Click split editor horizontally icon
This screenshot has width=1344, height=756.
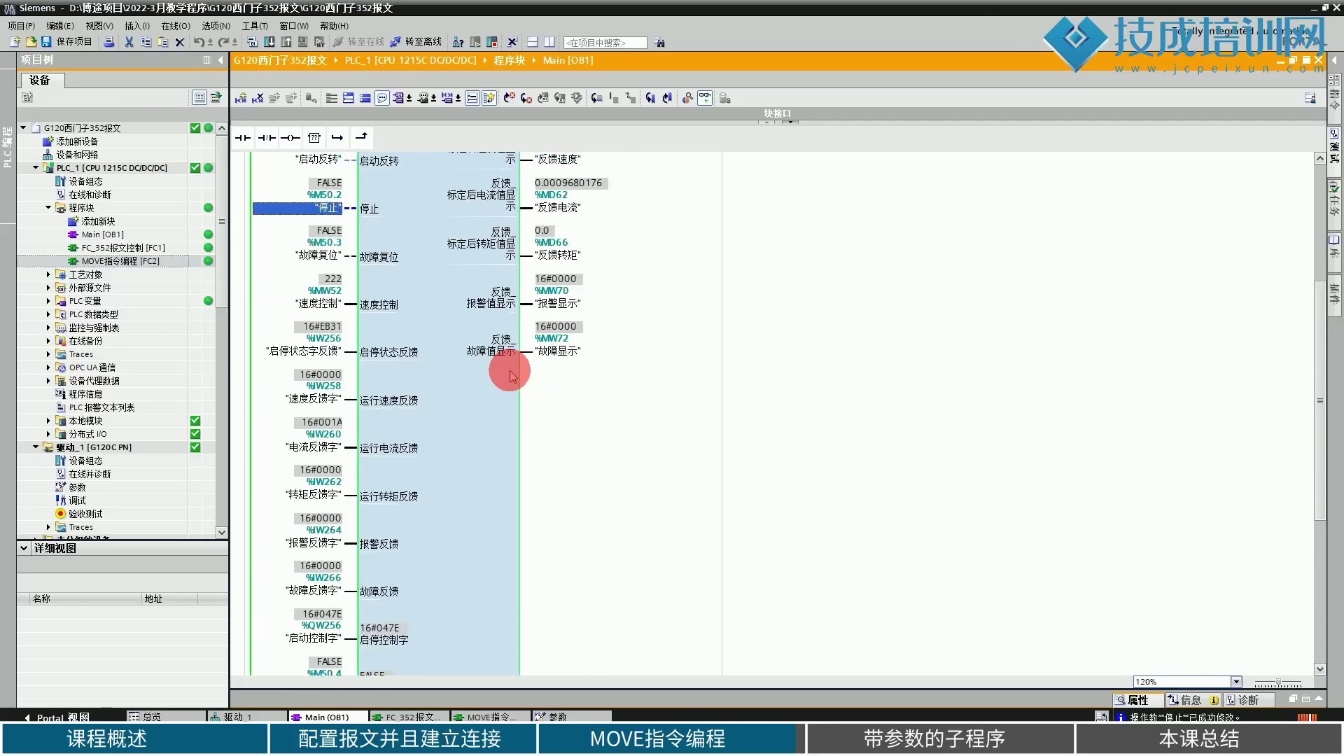click(532, 42)
